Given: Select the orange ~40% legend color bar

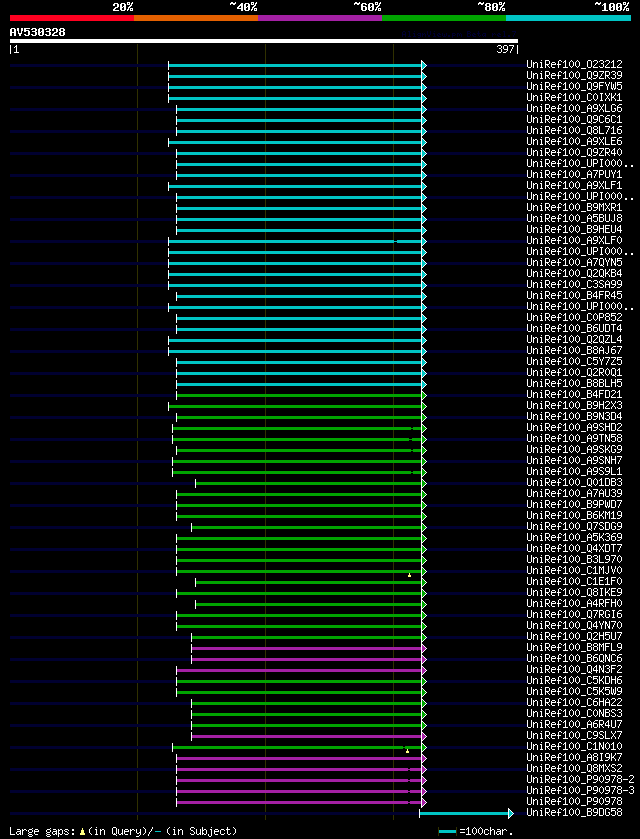Looking at the screenshot, I should tap(196, 18).
